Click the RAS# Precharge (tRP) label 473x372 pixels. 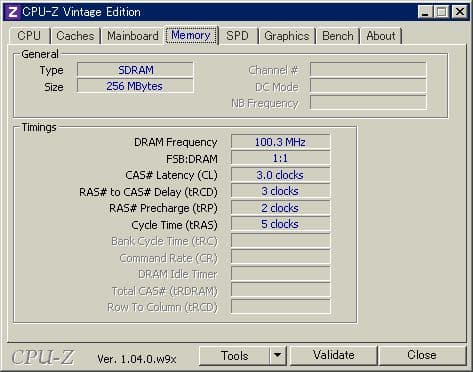(x=163, y=208)
